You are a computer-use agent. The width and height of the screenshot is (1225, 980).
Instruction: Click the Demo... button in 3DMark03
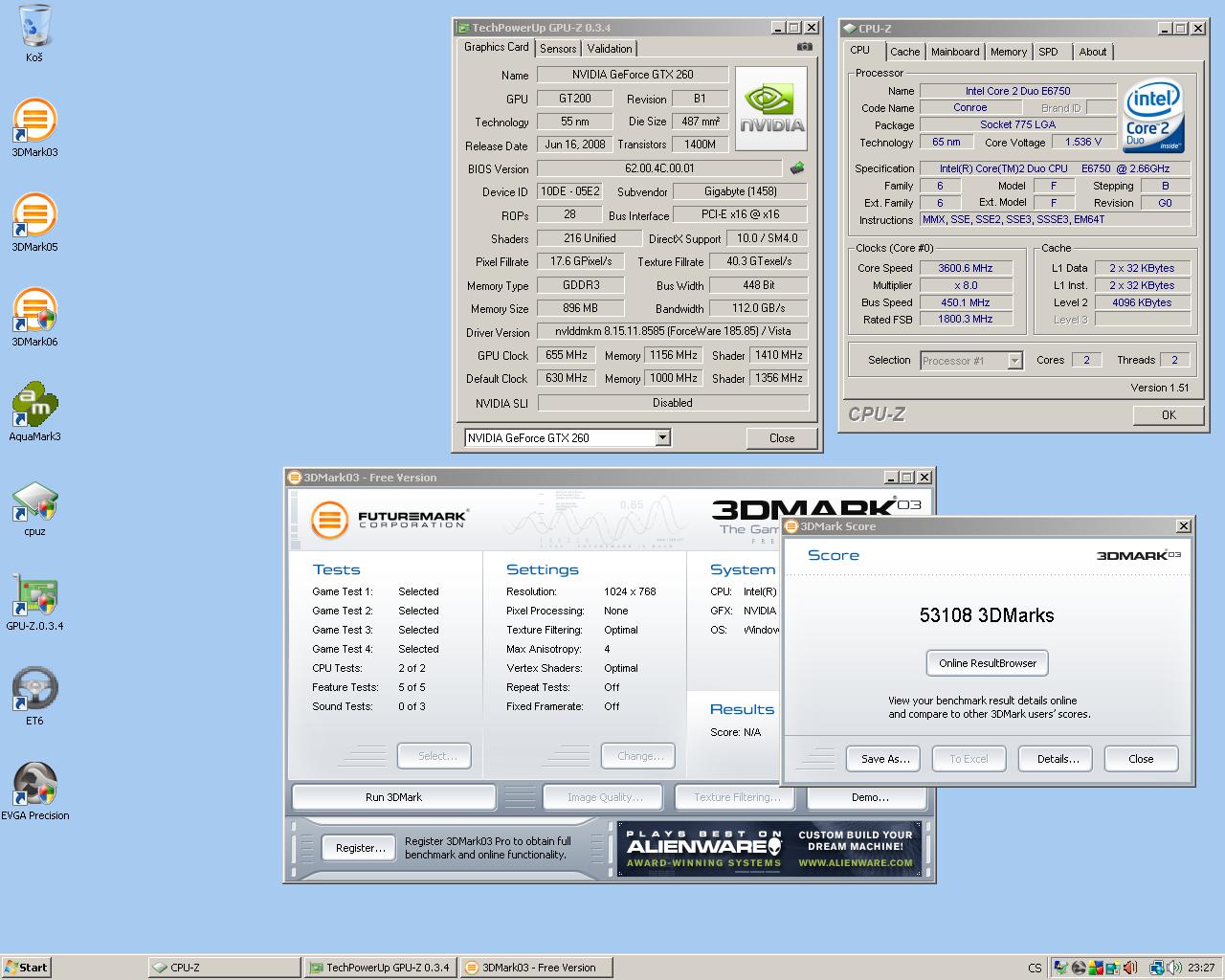click(869, 797)
